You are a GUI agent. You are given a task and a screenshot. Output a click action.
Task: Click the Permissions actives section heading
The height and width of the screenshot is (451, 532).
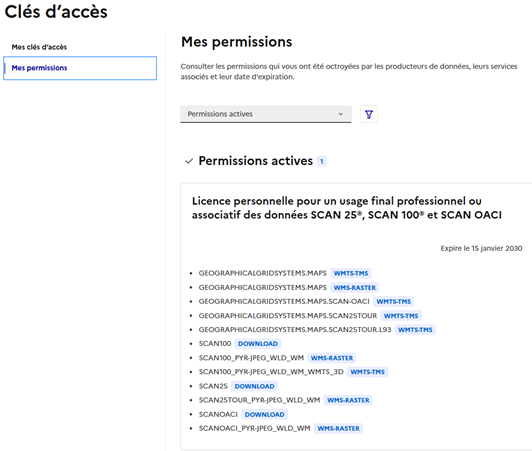[x=255, y=161]
